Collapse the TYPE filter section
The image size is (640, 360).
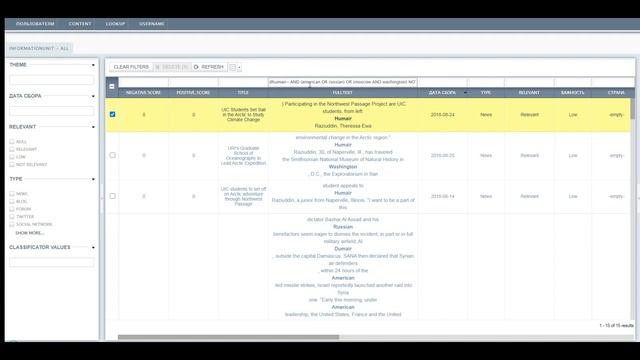pos(93,179)
